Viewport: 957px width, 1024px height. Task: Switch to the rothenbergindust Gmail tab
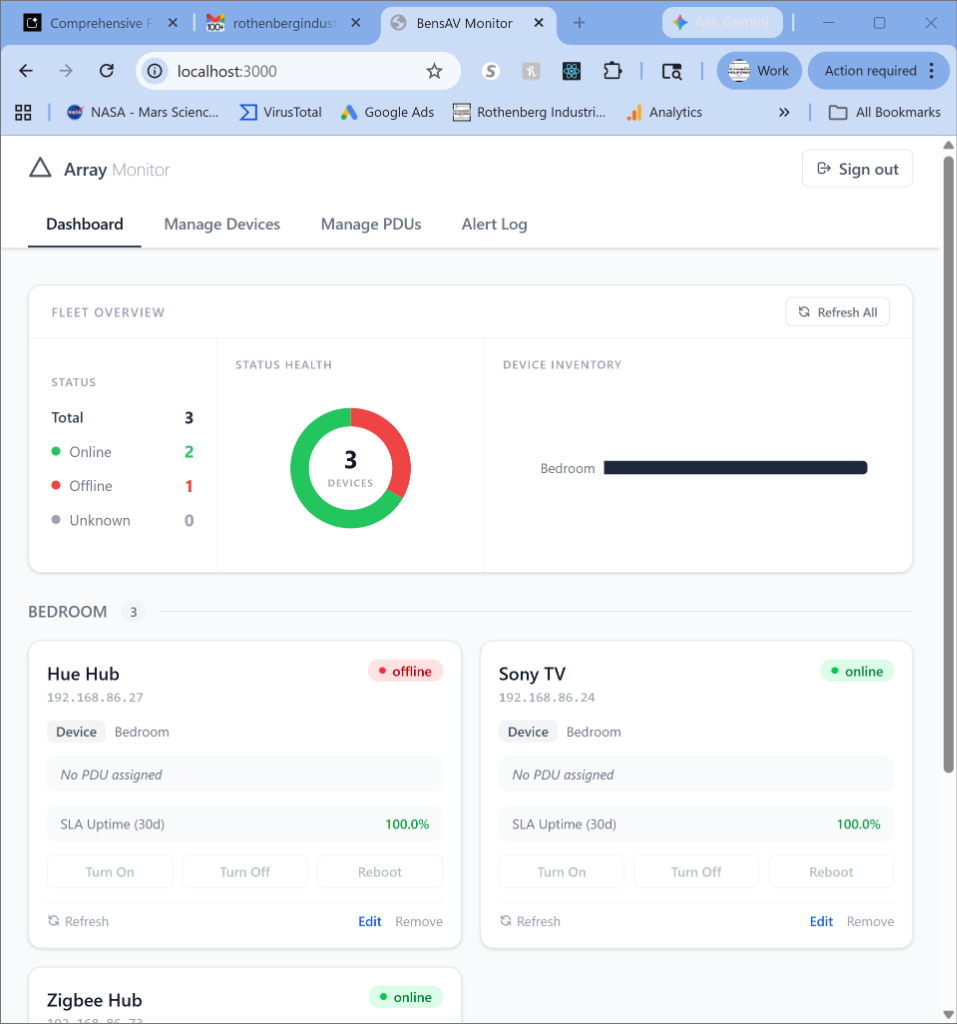point(284,23)
